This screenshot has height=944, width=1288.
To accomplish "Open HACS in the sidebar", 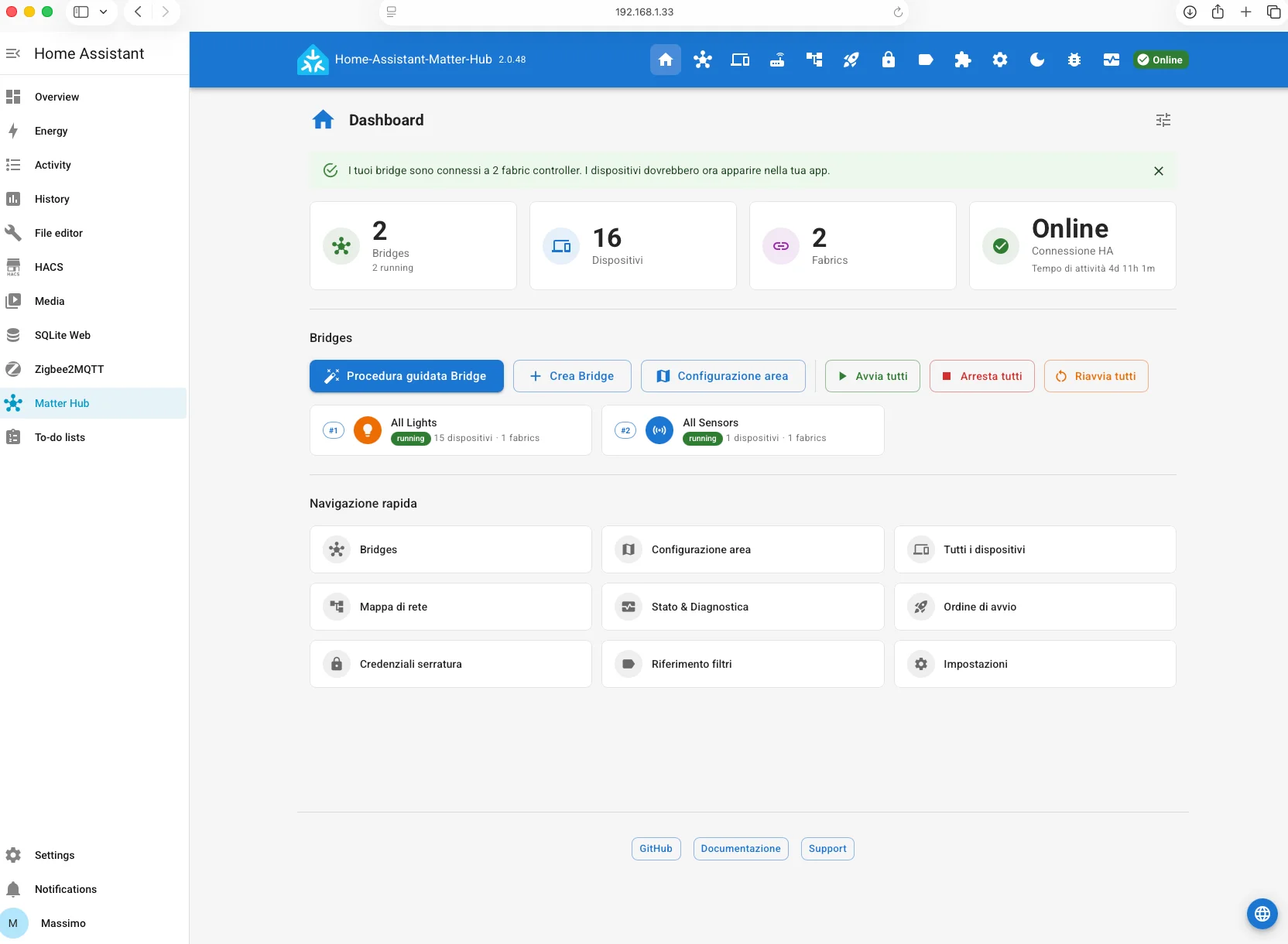I will [x=94, y=267].
